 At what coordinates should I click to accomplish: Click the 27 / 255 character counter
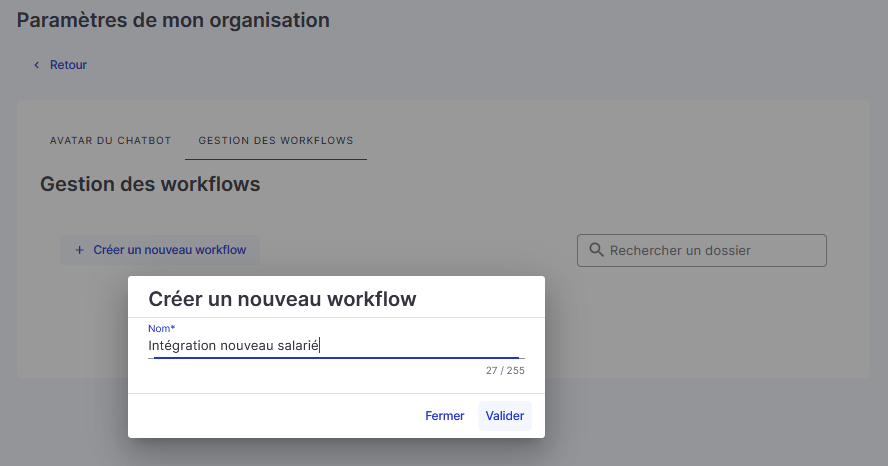tap(505, 370)
